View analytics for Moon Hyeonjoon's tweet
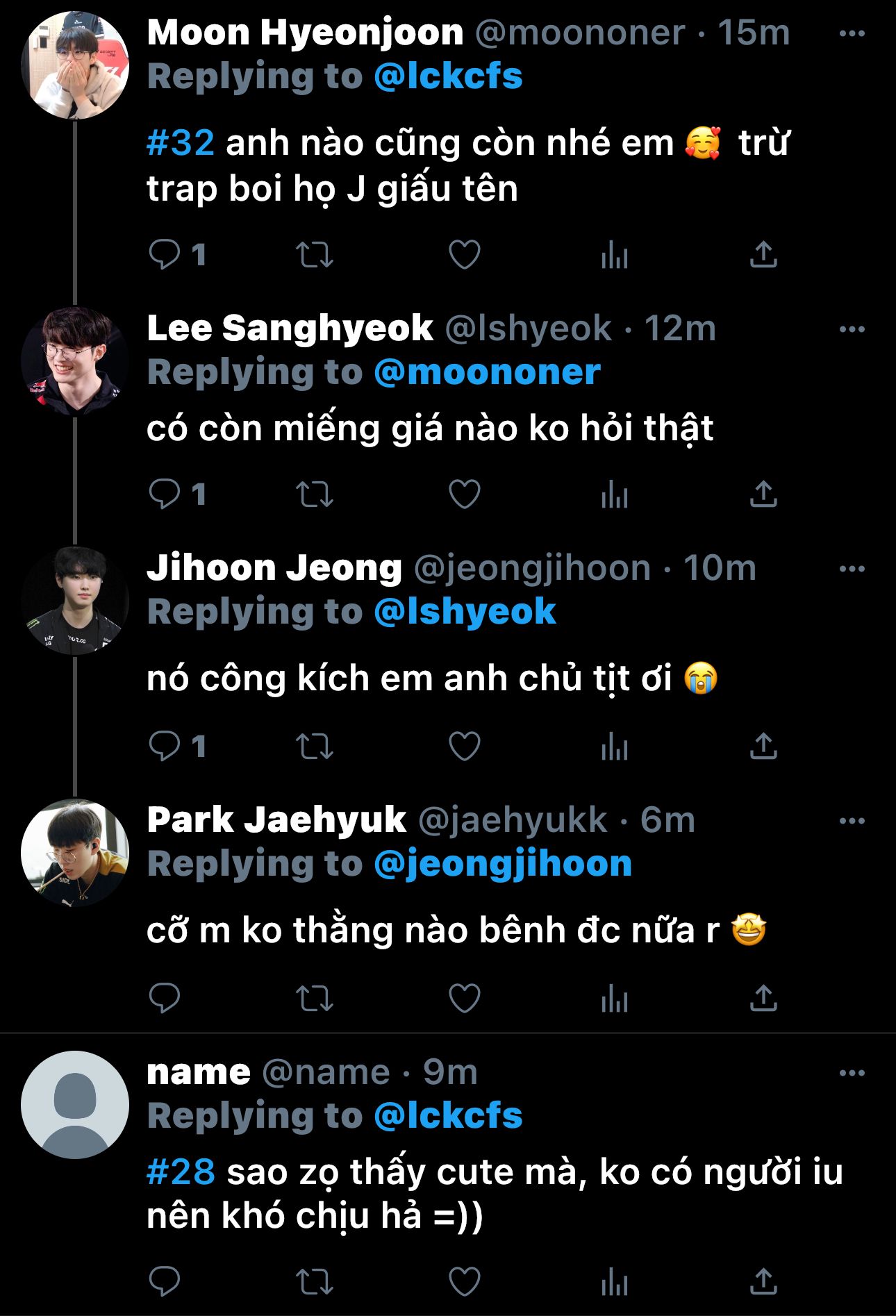Viewport: 896px width, 1316px height. pyautogui.click(x=614, y=255)
